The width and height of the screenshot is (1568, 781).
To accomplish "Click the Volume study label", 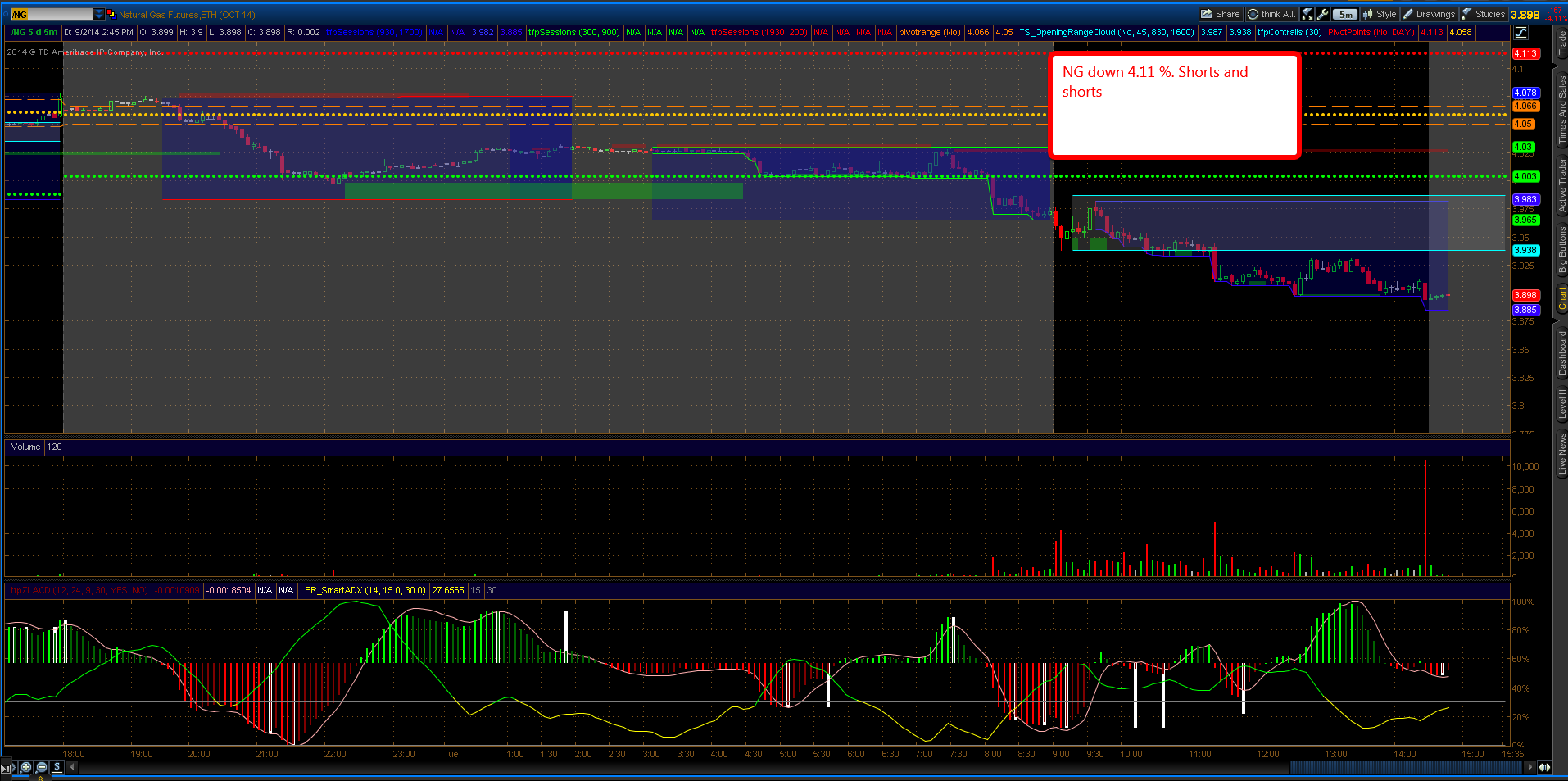I will coord(25,447).
